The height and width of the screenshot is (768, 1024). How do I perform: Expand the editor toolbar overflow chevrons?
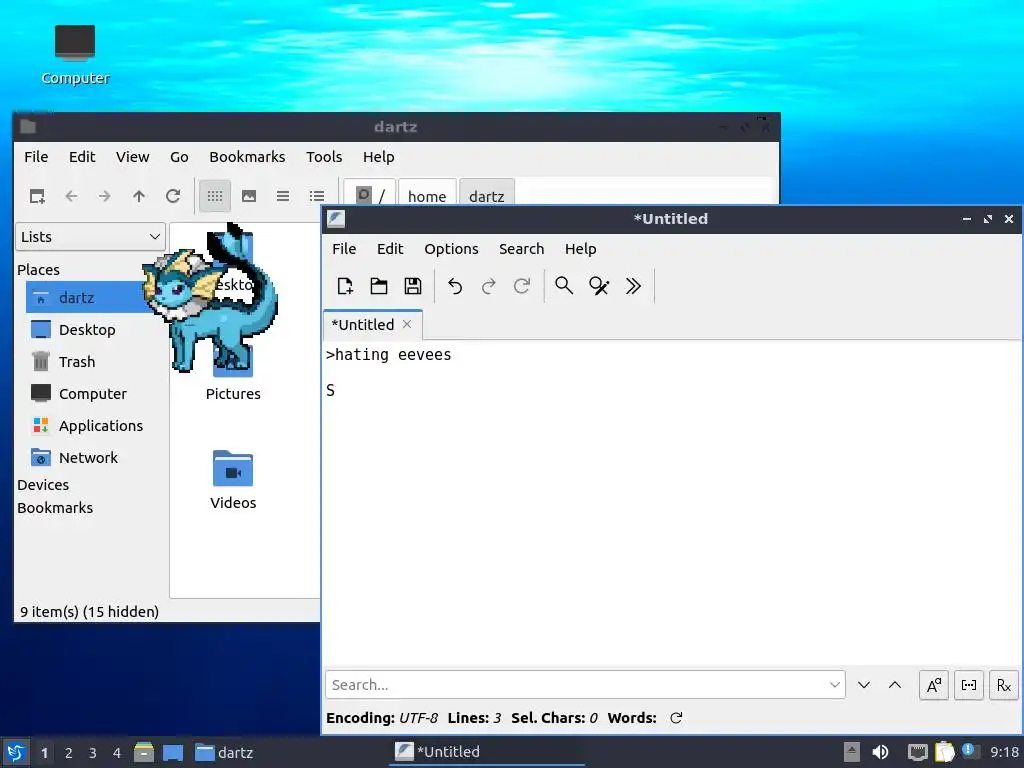[633, 286]
